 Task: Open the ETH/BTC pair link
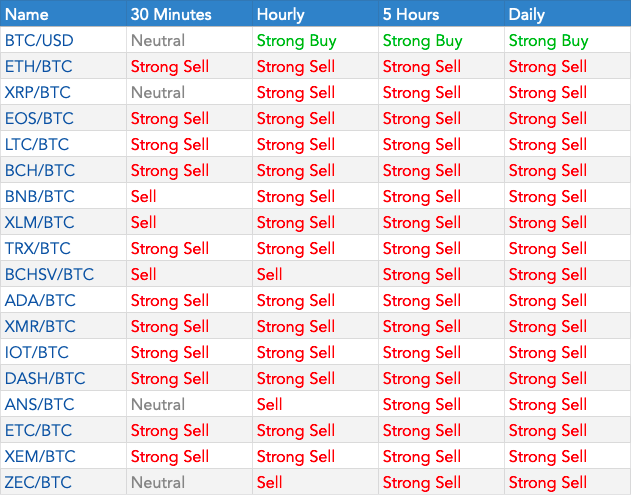pyautogui.click(x=38, y=67)
